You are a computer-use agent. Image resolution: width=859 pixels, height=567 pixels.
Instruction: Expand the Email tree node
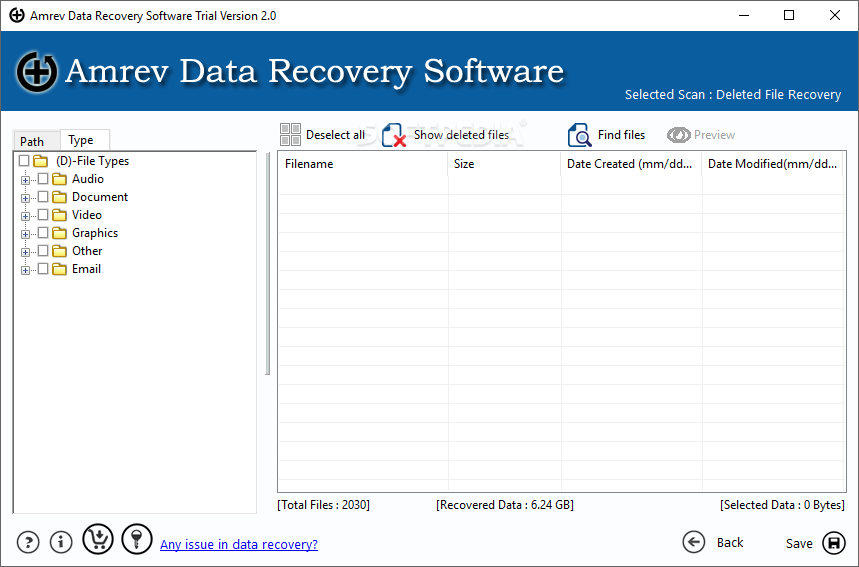point(25,271)
